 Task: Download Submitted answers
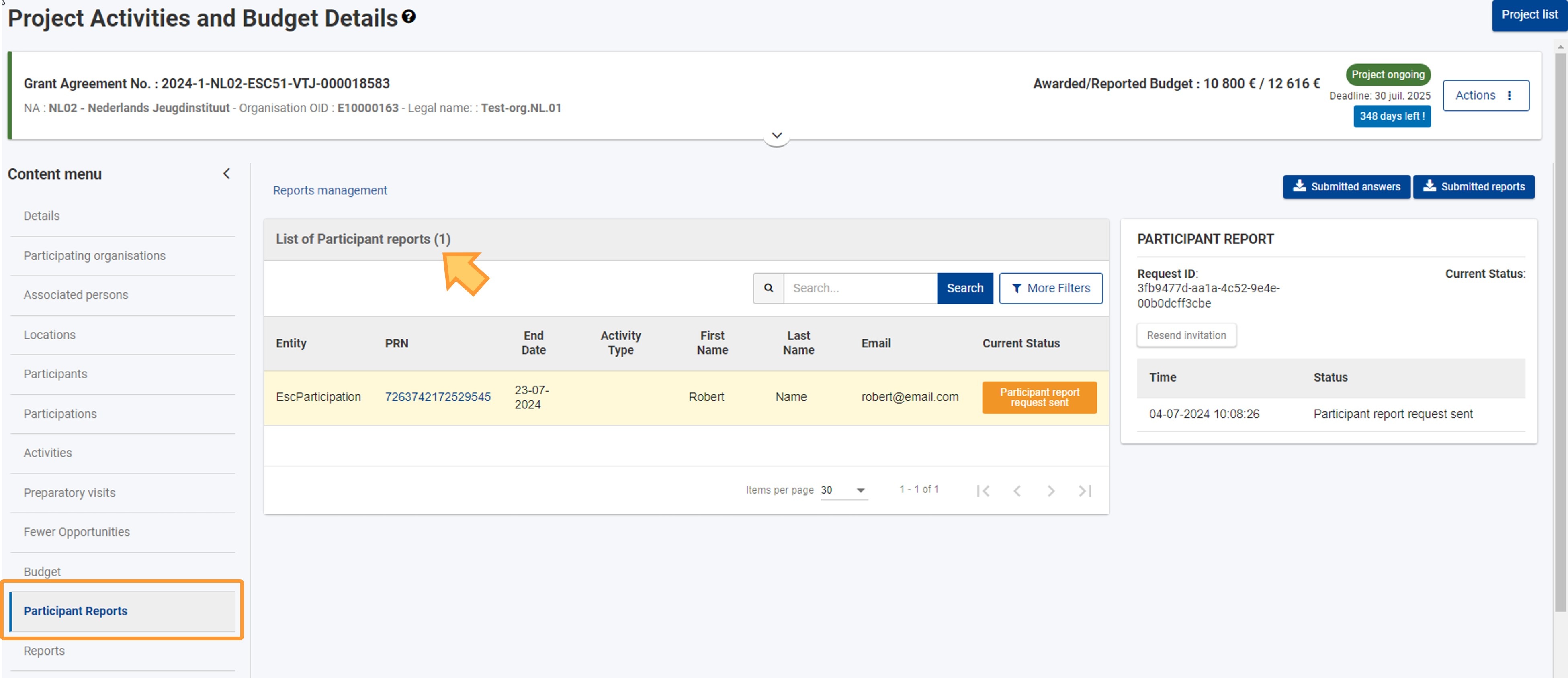tap(1347, 187)
